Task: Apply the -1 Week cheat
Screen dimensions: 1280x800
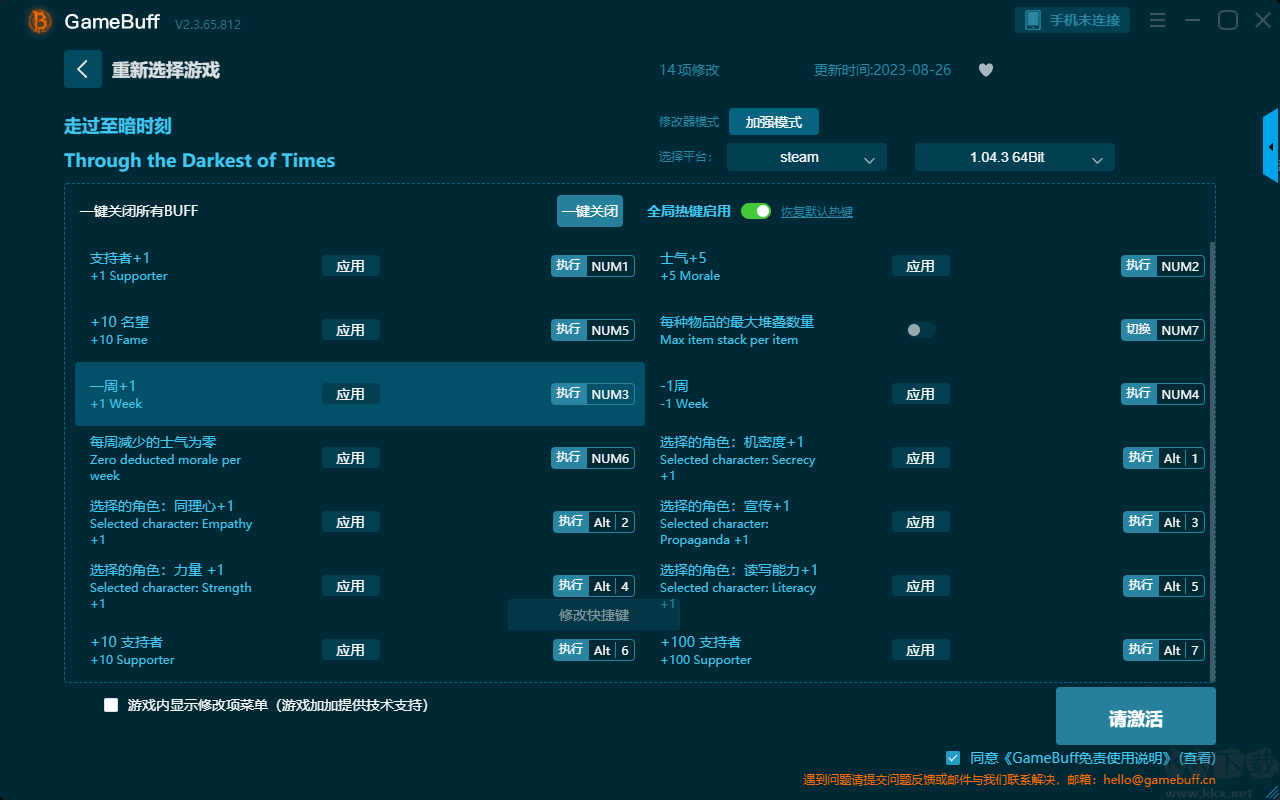Action: [x=921, y=394]
